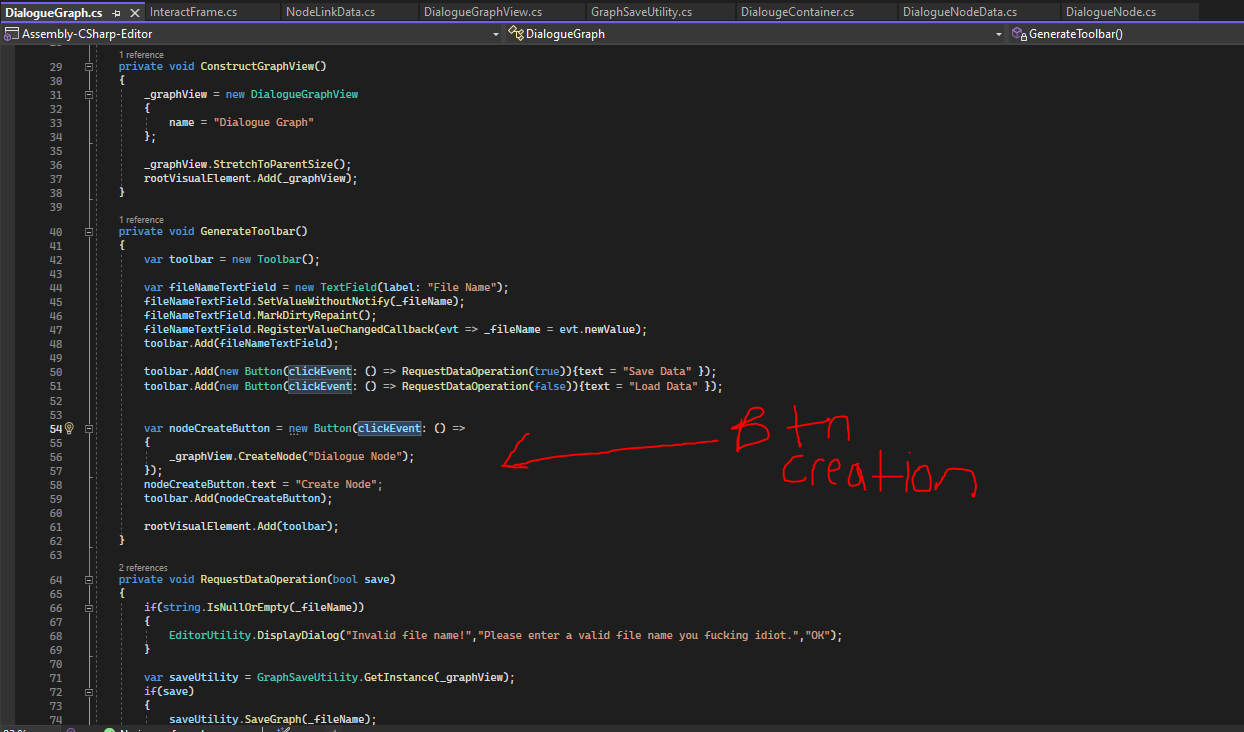Viewport: 1244px width, 732px height.
Task: Click MarkDirtyRepaint on line 46
Action: pyautogui.click(x=308, y=315)
